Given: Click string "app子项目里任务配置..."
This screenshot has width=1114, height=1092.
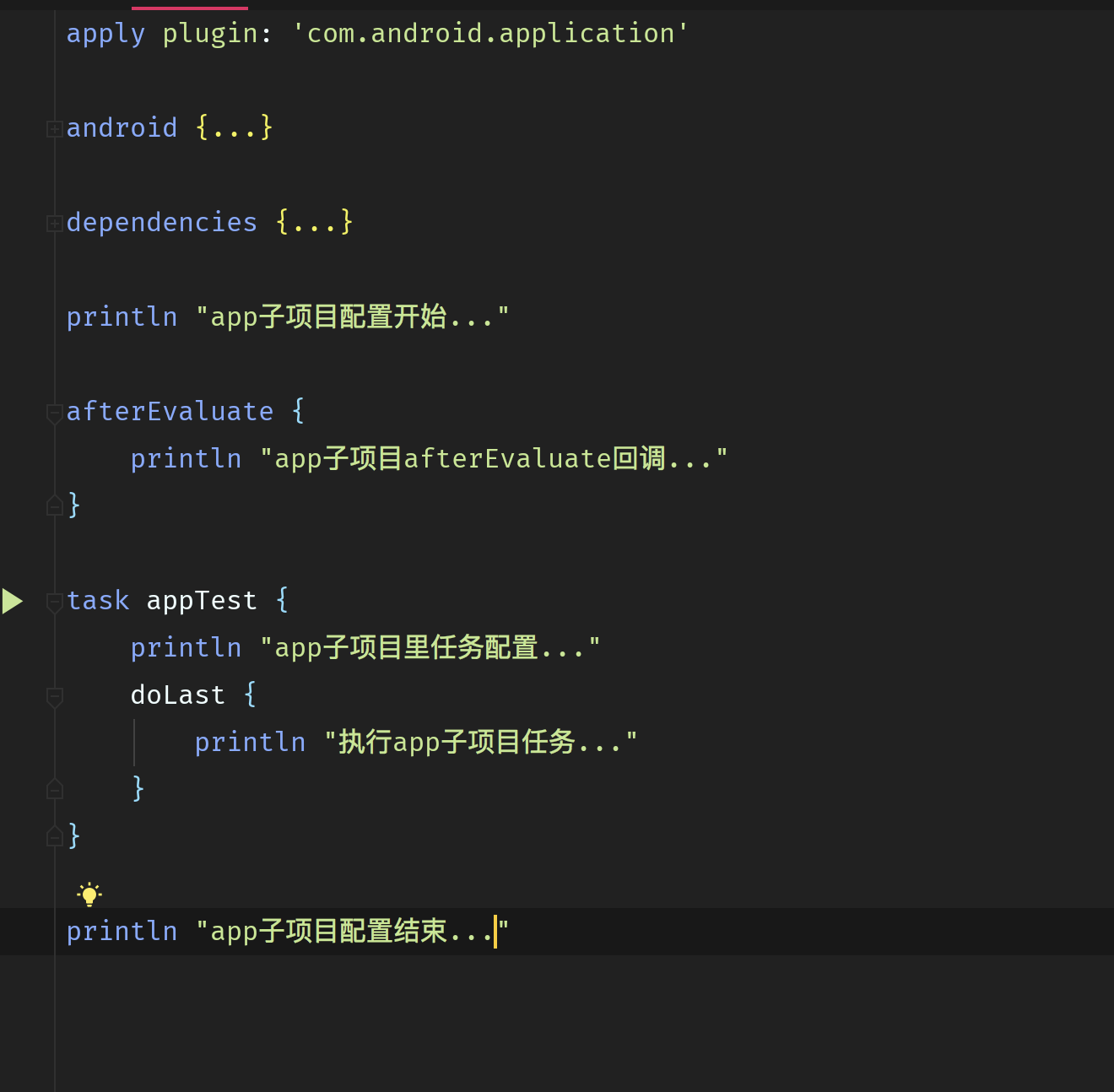Looking at the screenshot, I should pyautogui.click(x=430, y=648).
